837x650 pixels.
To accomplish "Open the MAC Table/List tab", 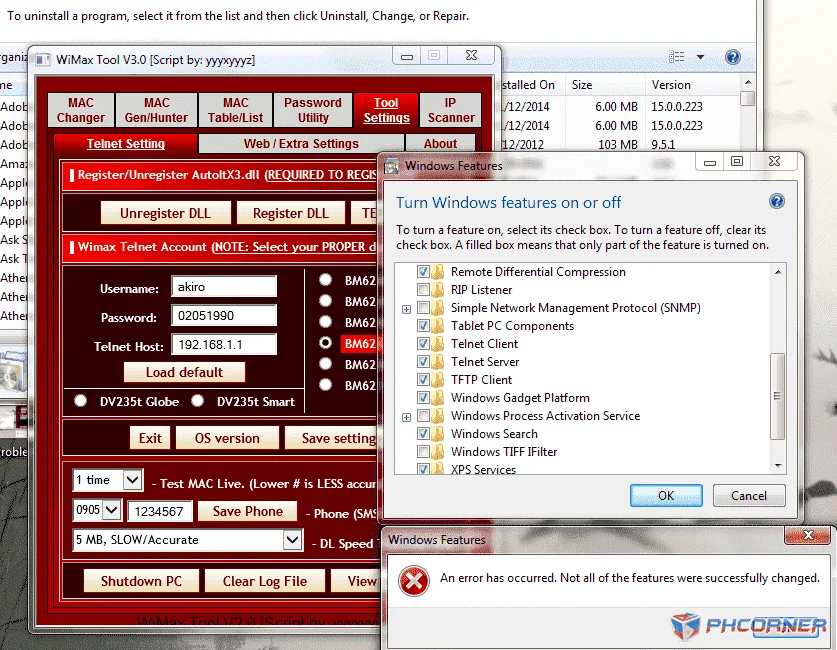I will point(235,110).
